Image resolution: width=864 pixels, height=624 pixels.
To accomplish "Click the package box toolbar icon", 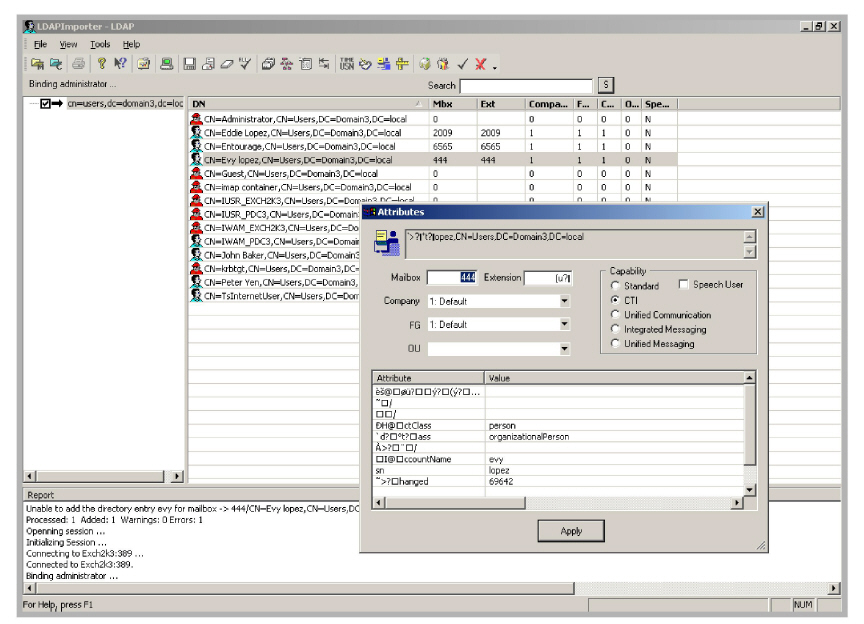I will [x=425, y=64].
